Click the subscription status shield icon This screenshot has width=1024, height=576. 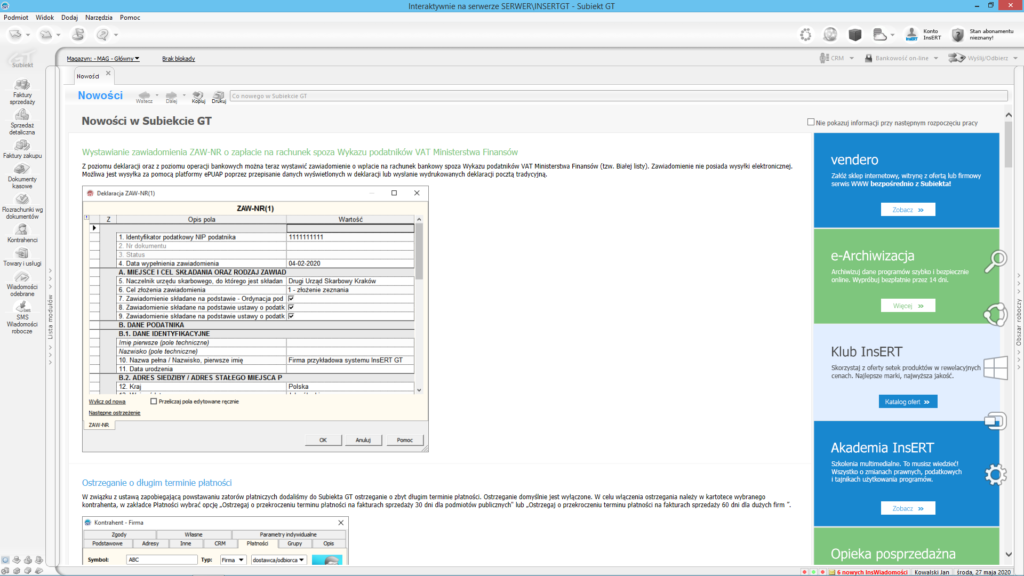[x=957, y=35]
